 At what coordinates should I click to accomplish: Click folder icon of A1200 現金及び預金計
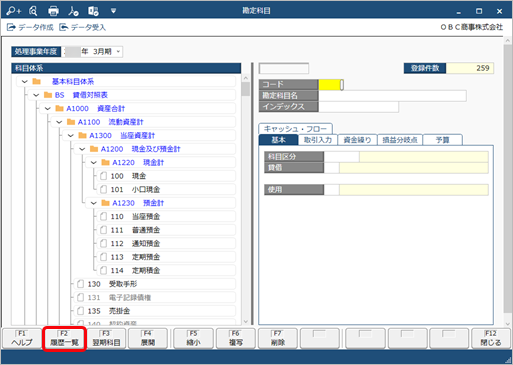[x=94, y=149]
